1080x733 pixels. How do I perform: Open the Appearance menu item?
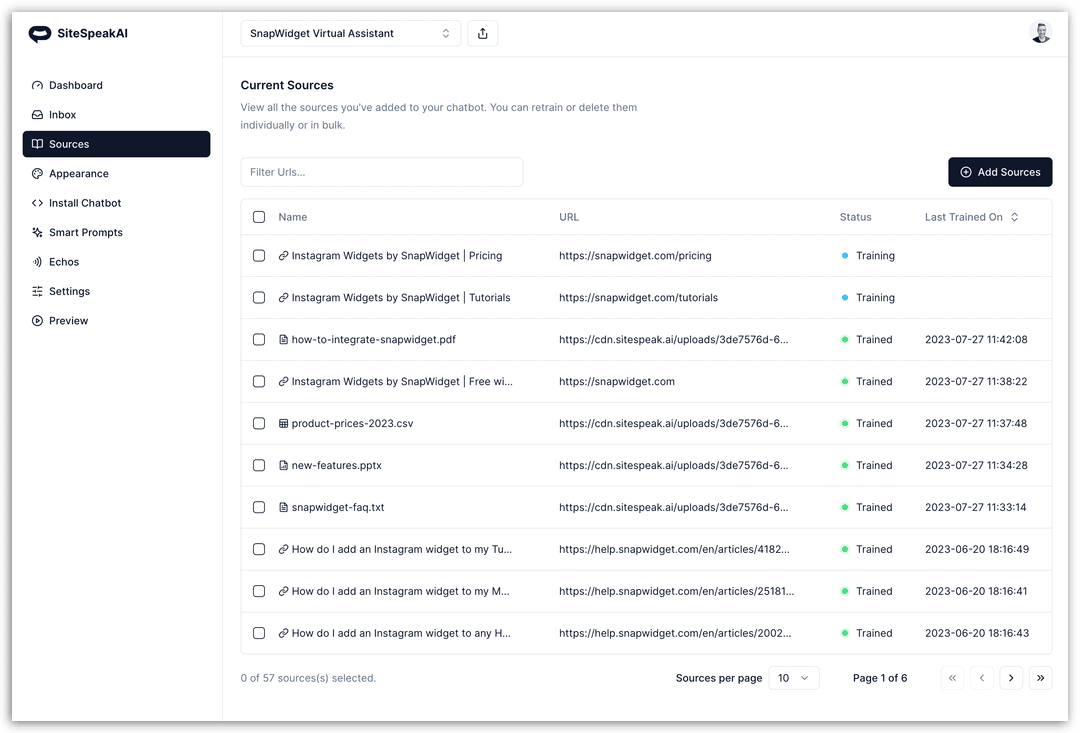point(116,174)
